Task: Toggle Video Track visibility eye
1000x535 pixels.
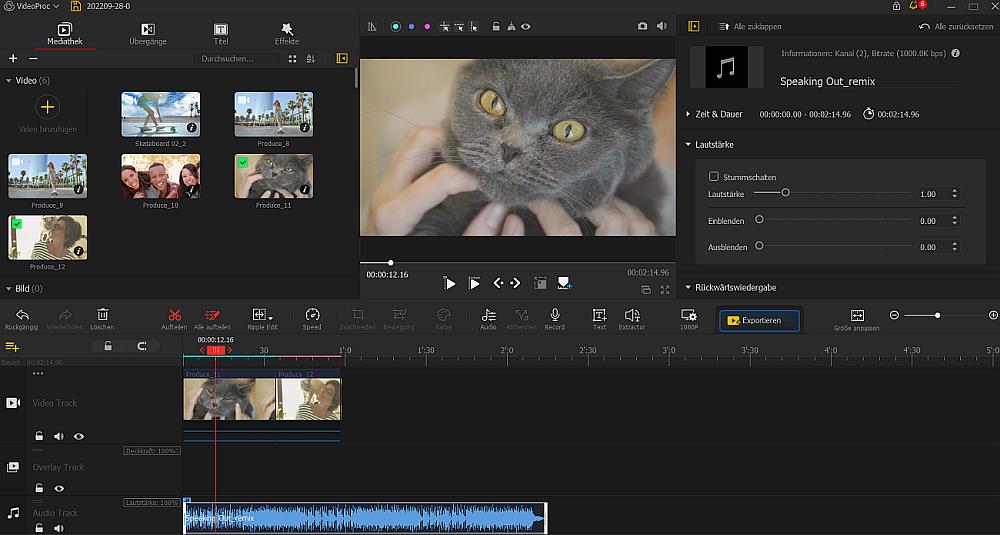Action: [x=78, y=436]
